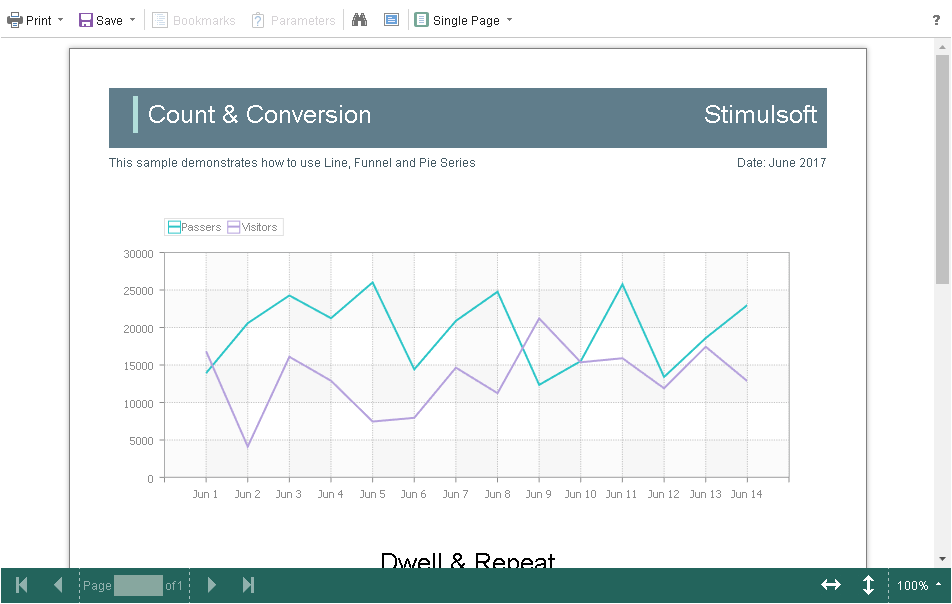The width and height of the screenshot is (952, 604).
Task: Expand the Save dropdown arrow
Action: tap(132, 20)
